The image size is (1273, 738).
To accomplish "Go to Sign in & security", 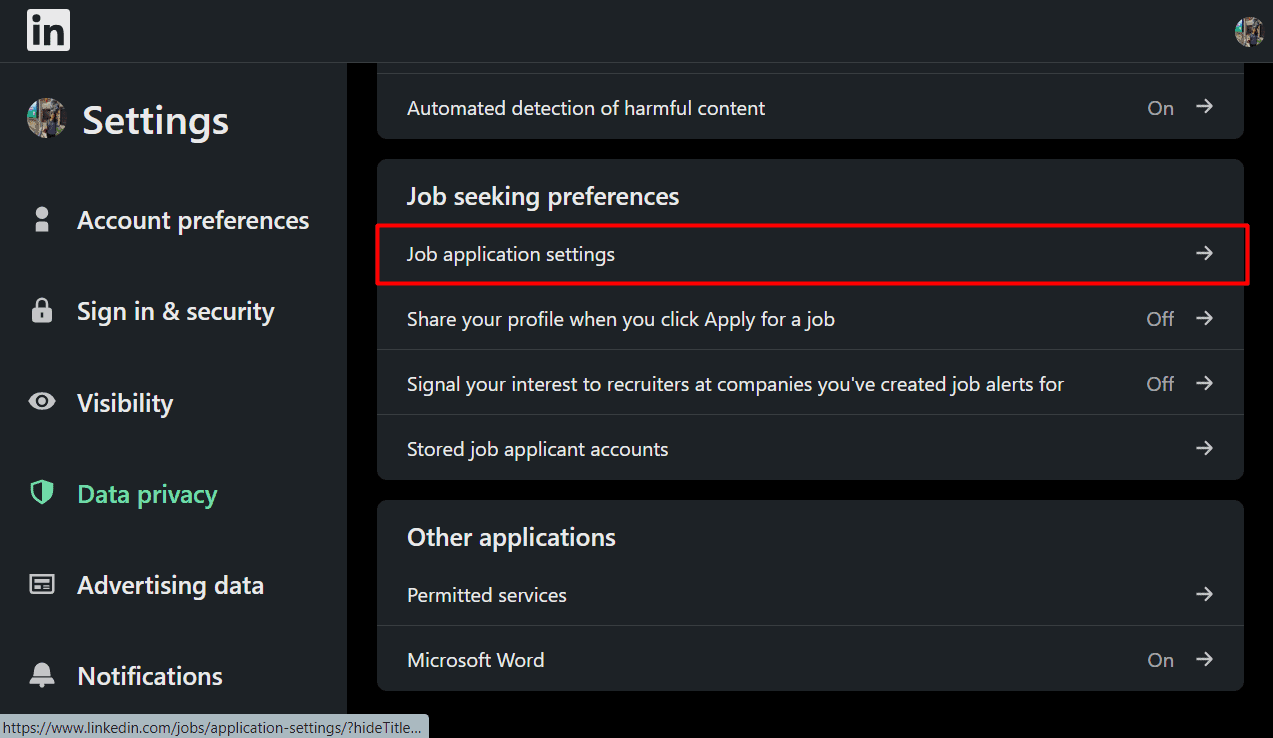I will [175, 311].
